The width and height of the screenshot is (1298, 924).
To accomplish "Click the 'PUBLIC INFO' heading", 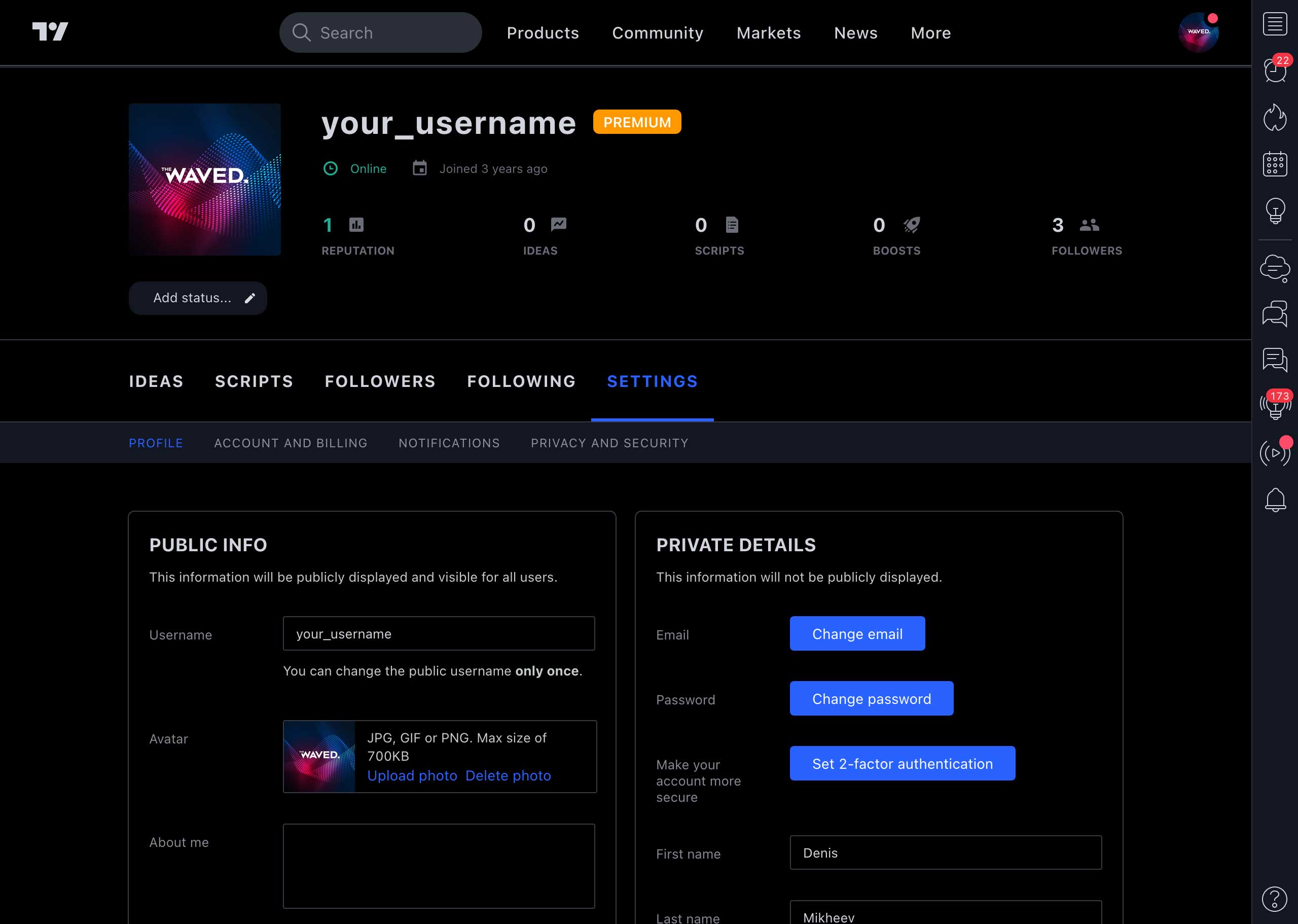I will 208,545.
